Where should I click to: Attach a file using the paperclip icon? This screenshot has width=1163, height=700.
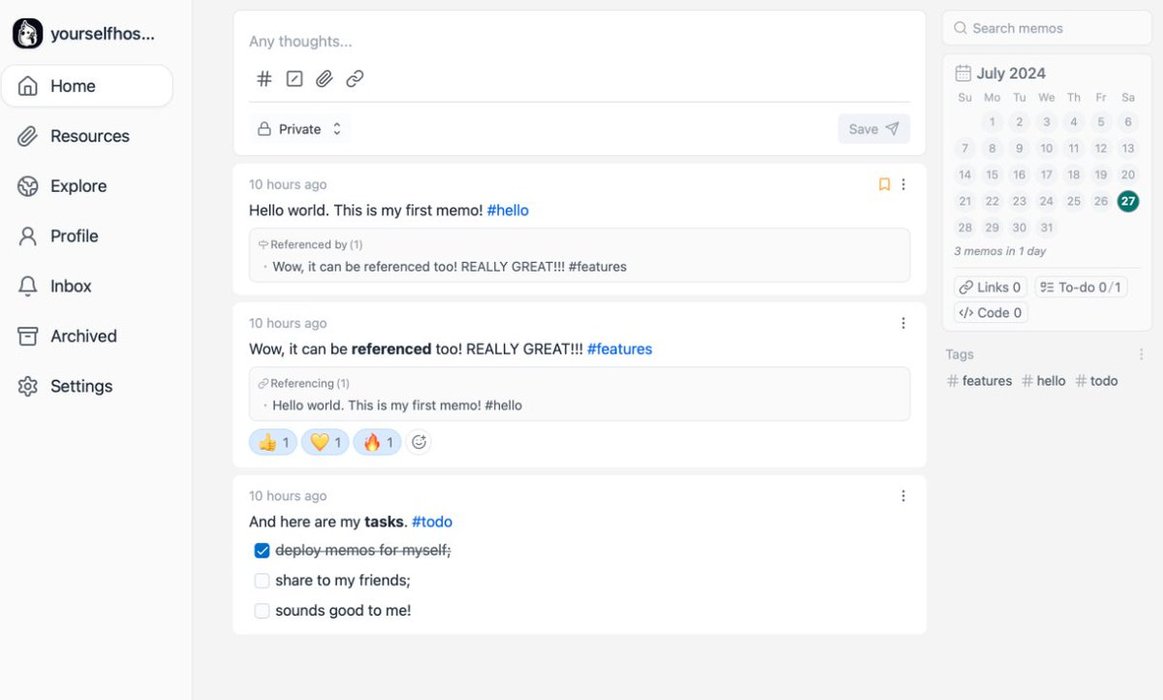pos(324,79)
